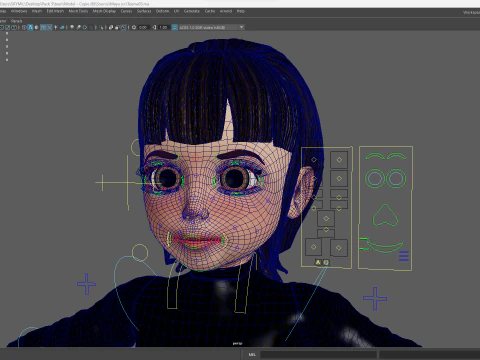Select the left eye circle control

(375, 178)
